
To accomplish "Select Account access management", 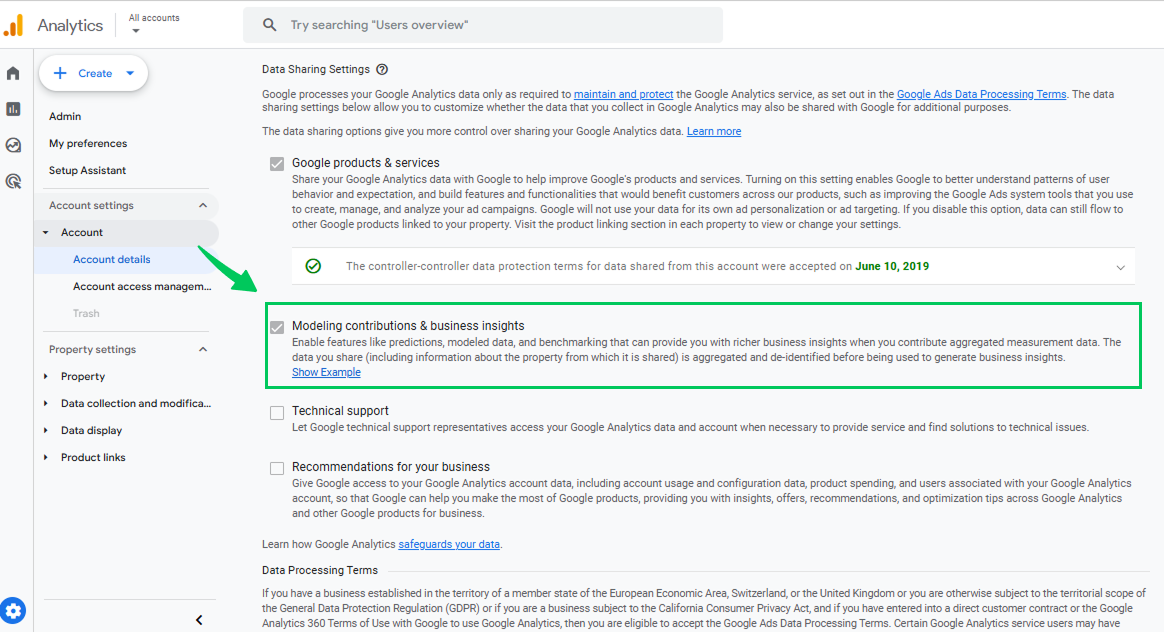I will [142, 286].
